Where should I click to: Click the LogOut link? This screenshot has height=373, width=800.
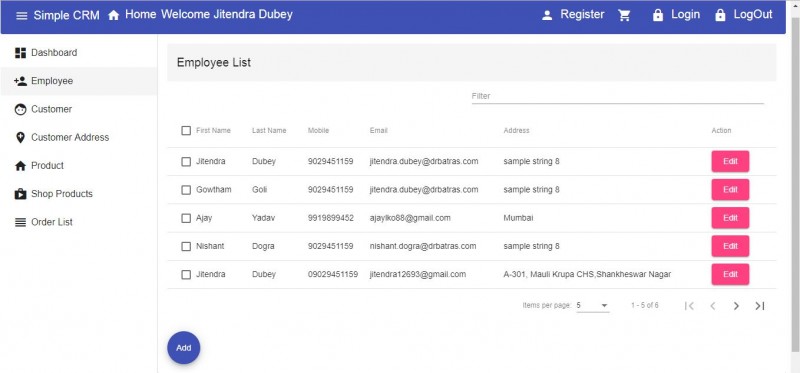(753, 15)
